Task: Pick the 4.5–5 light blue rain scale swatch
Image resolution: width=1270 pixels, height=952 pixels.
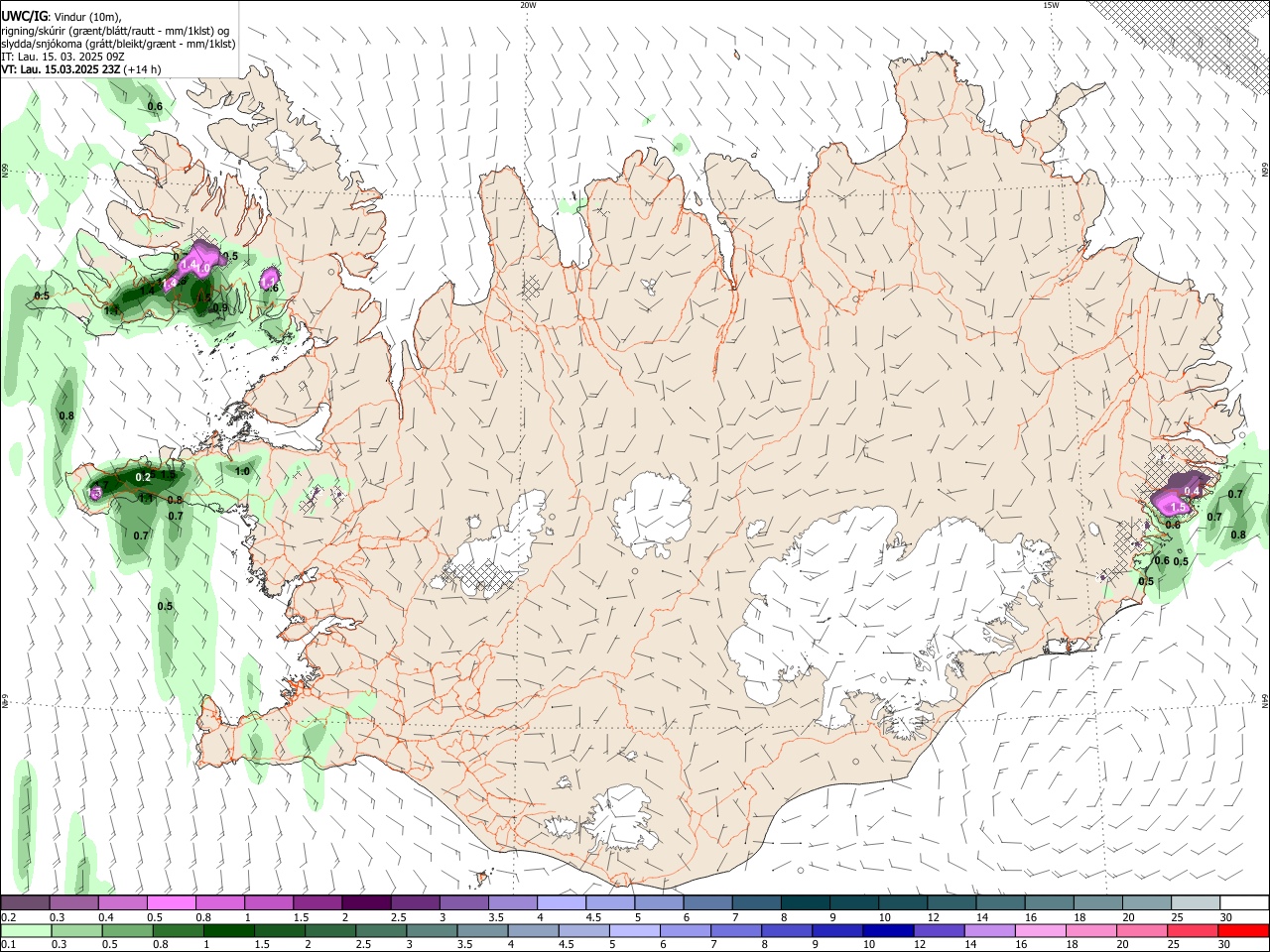Action: click(585, 930)
